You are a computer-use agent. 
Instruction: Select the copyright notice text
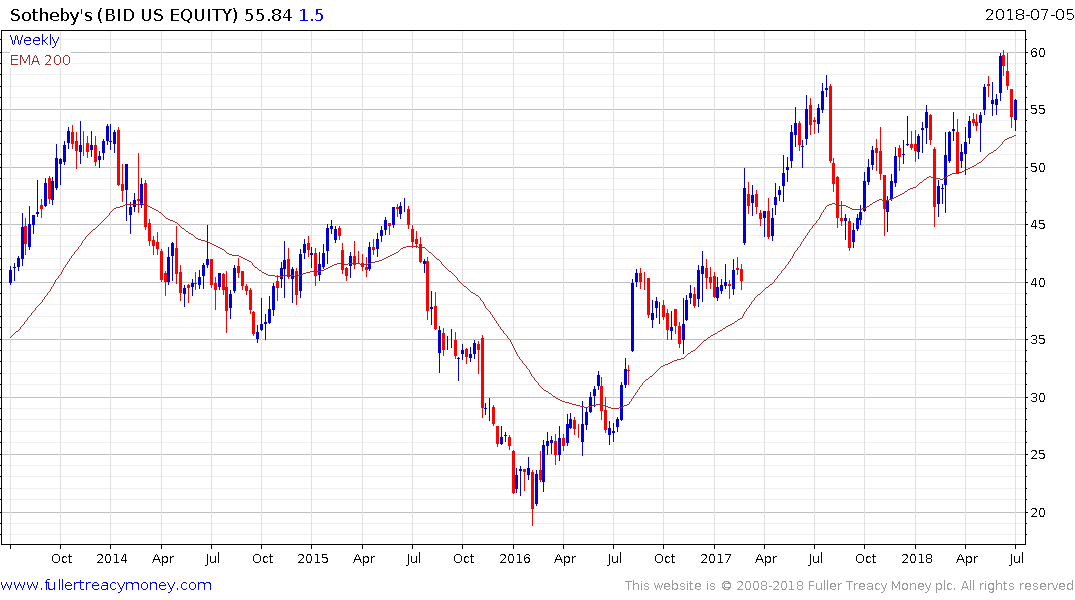[x=849, y=586]
